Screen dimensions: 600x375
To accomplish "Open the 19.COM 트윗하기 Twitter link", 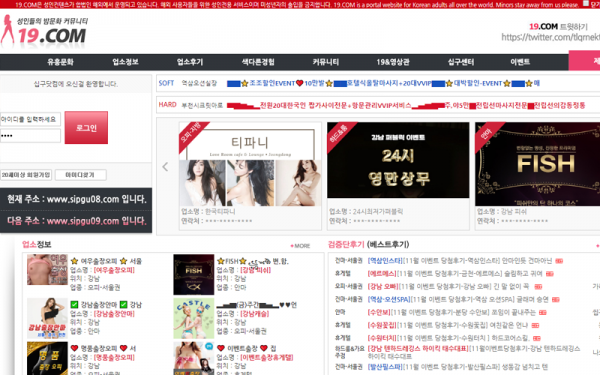I will coord(558,27).
